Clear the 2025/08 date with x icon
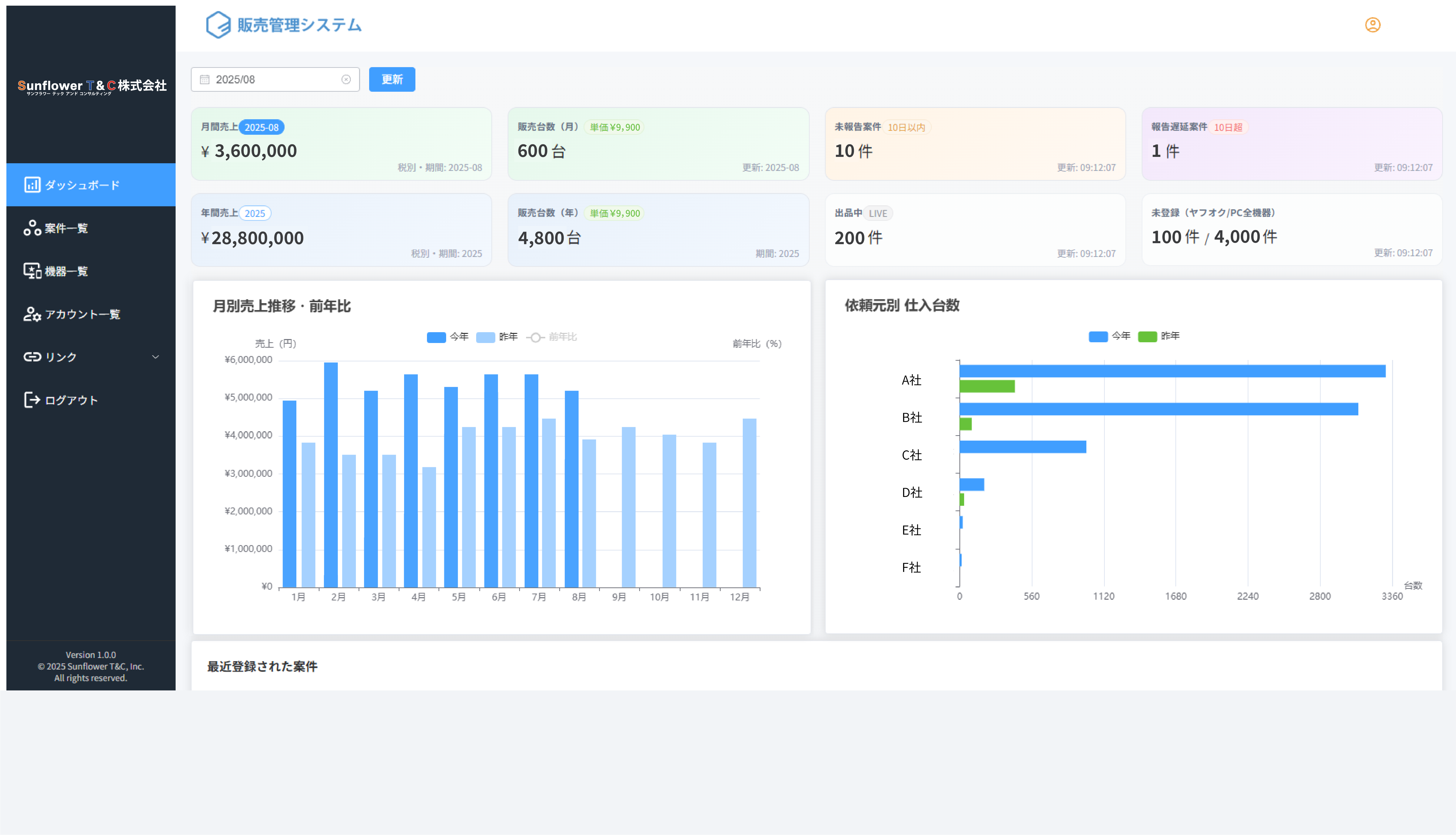The height and width of the screenshot is (835, 1456). [346, 79]
